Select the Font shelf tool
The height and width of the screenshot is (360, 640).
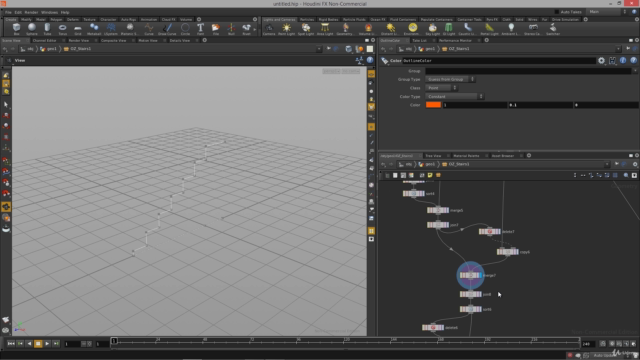tap(200, 29)
